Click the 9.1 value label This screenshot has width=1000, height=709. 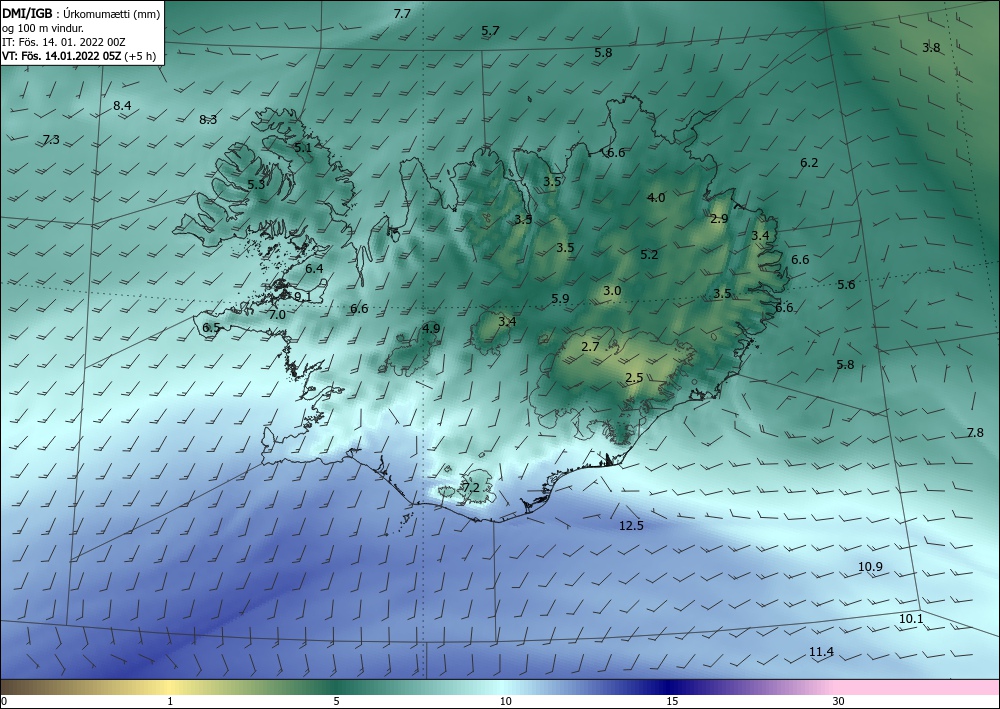303,296
